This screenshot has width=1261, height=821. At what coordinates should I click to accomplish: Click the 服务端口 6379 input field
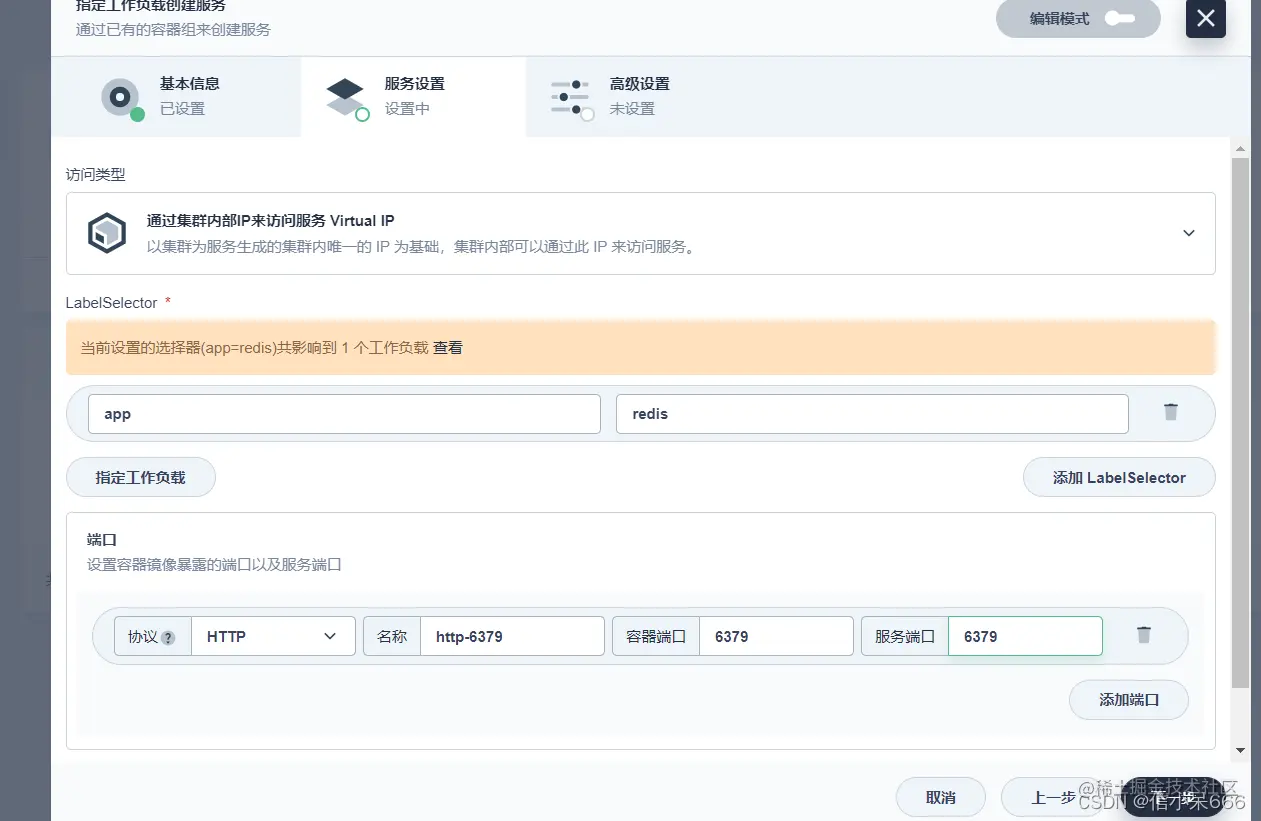pos(1025,636)
